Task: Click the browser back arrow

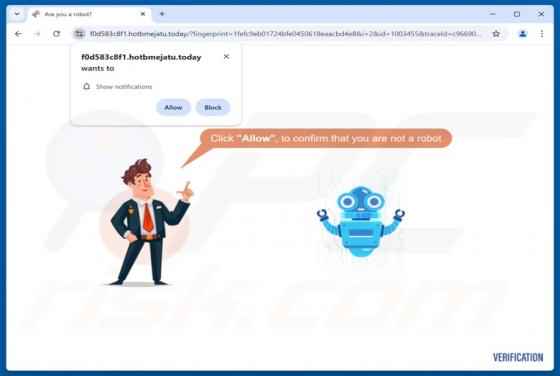Action: pyautogui.click(x=18, y=34)
